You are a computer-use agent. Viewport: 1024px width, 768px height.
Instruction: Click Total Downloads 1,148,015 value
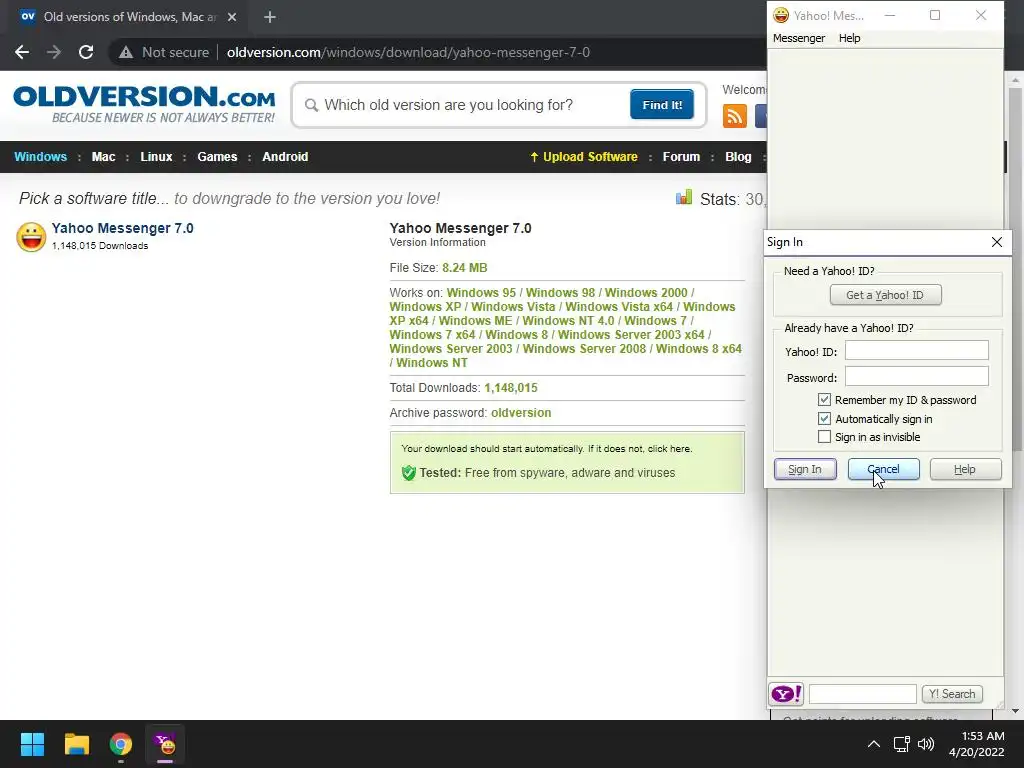point(511,388)
